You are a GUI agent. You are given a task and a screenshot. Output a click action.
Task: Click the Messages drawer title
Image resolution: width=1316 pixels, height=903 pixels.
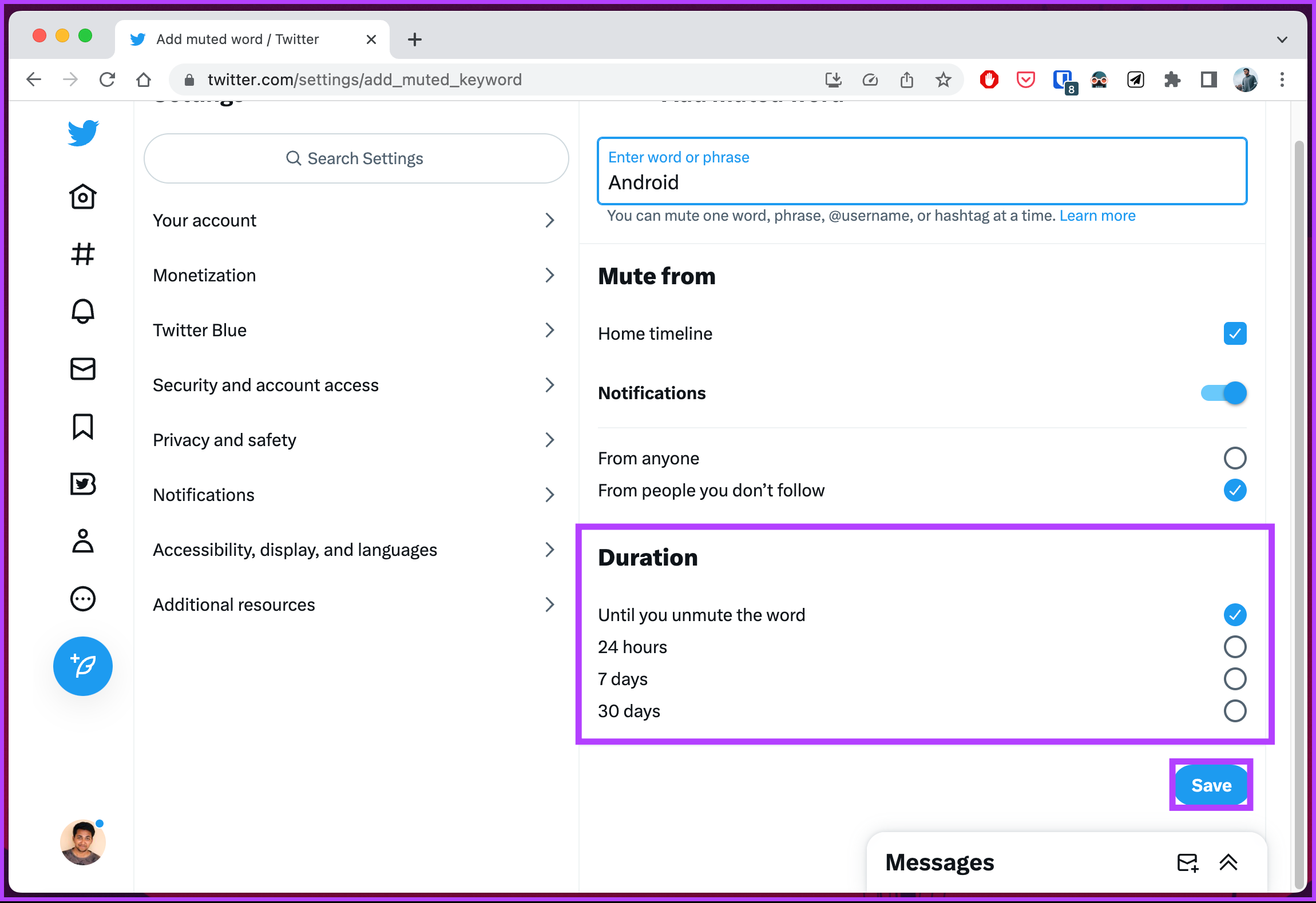tap(940, 862)
